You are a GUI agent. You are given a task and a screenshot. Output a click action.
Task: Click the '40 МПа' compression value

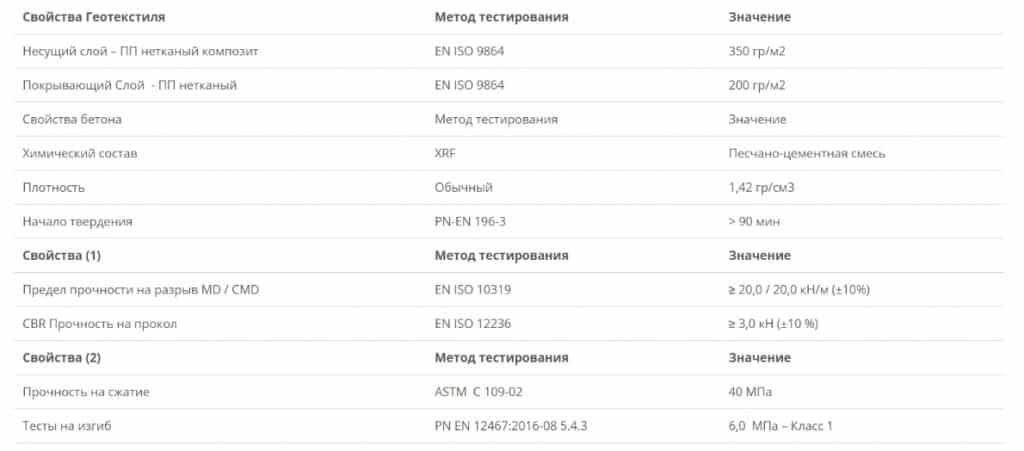pyautogui.click(x=750, y=392)
